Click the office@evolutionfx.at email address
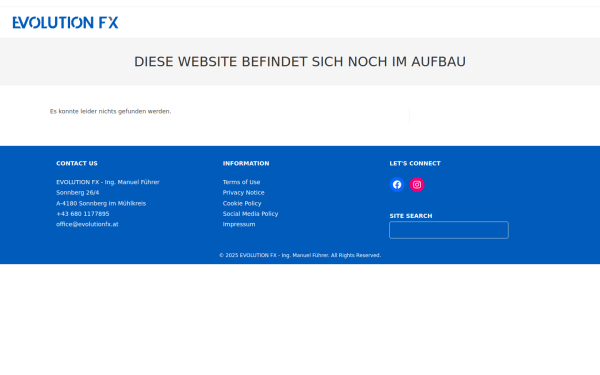 87,224
